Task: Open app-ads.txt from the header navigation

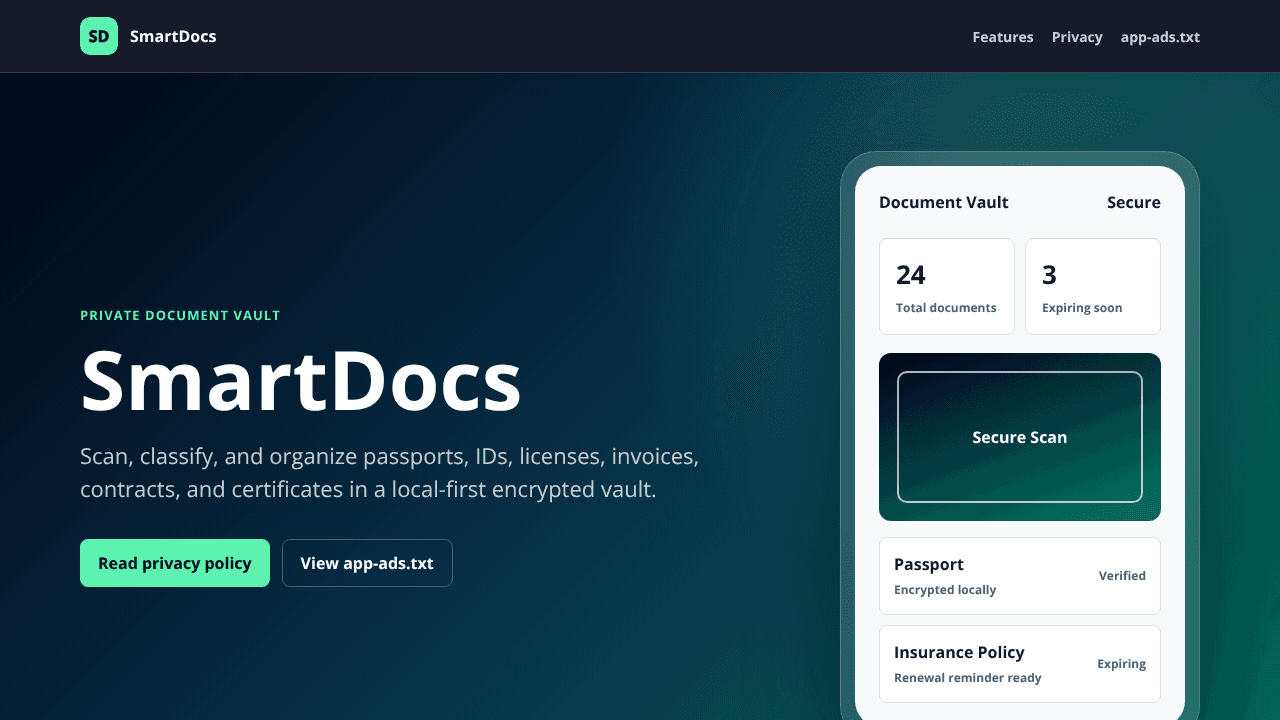Action: 1160,37
